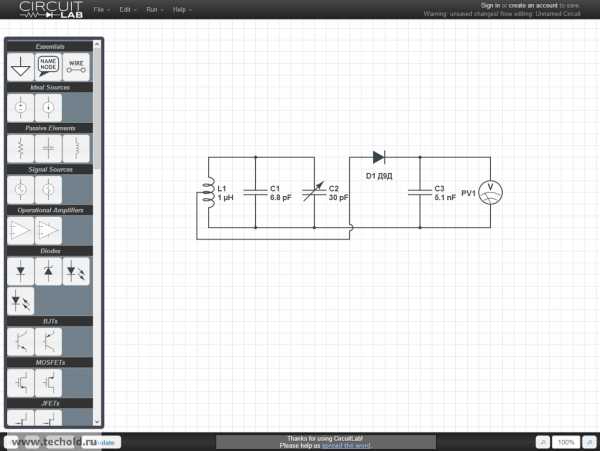This screenshot has height=451, width=600.
Task: Click the Passive Elements section header
Action: point(50,128)
